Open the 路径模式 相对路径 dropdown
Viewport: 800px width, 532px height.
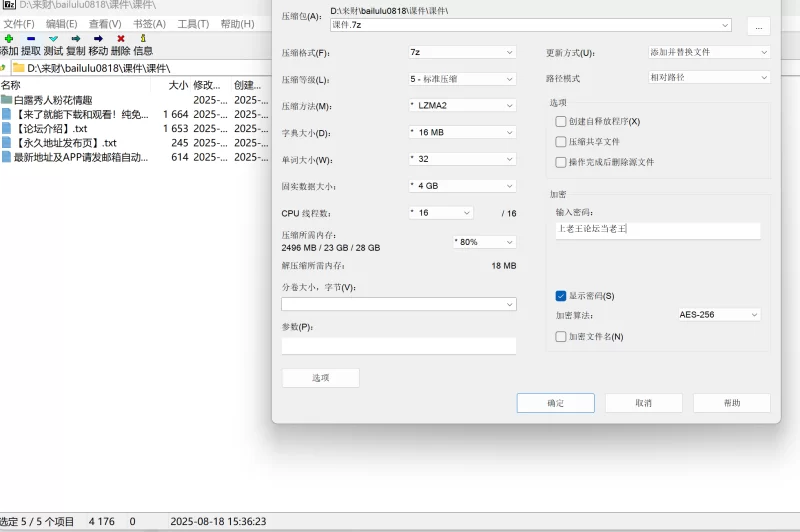click(709, 78)
